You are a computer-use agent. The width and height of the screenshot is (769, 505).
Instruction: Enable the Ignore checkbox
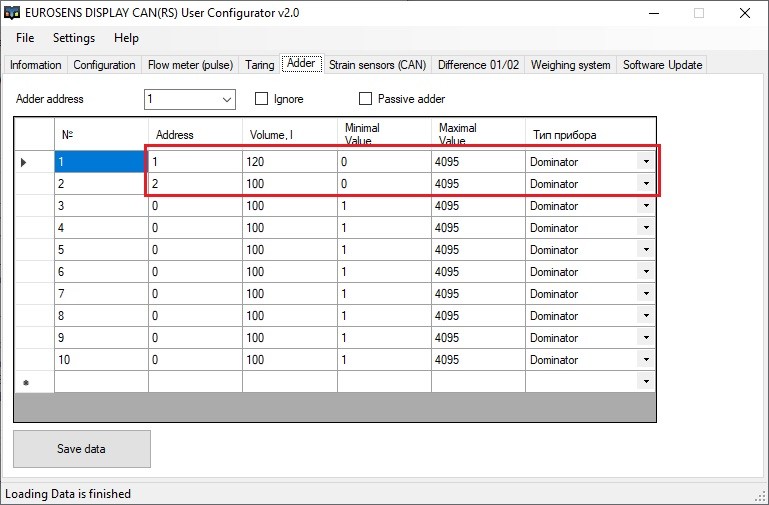tap(262, 99)
